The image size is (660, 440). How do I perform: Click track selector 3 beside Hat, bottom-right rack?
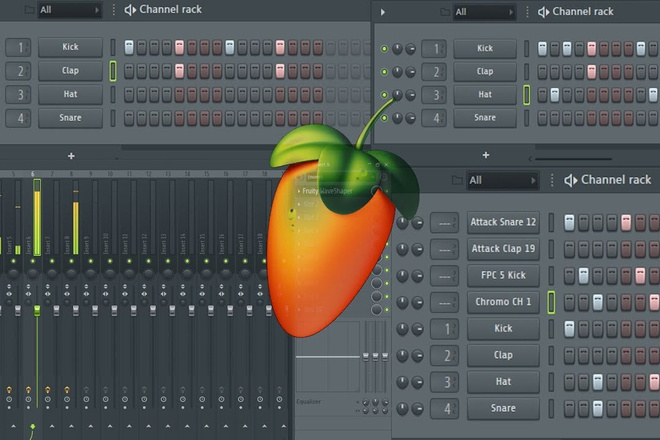[444, 382]
